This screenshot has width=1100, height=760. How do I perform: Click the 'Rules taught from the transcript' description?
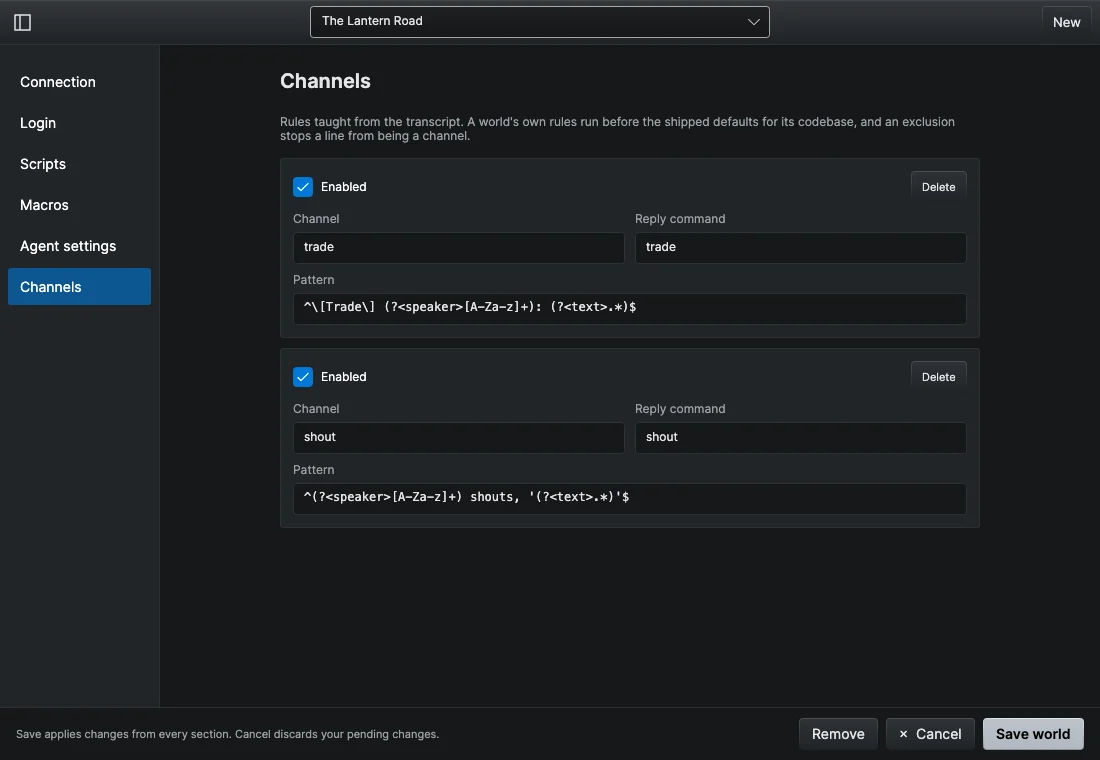[x=617, y=128]
